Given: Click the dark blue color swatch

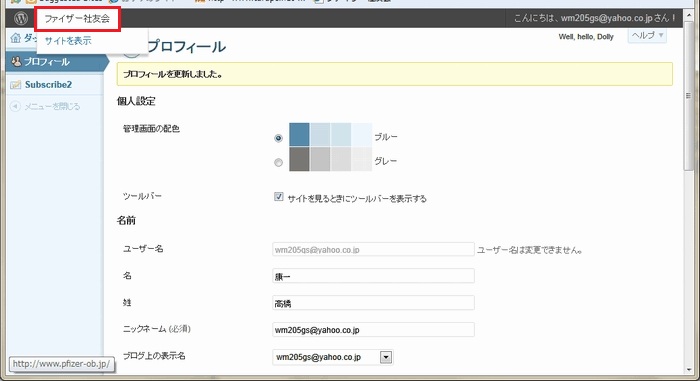Looking at the screenshot, I should [x=299, y=134].
